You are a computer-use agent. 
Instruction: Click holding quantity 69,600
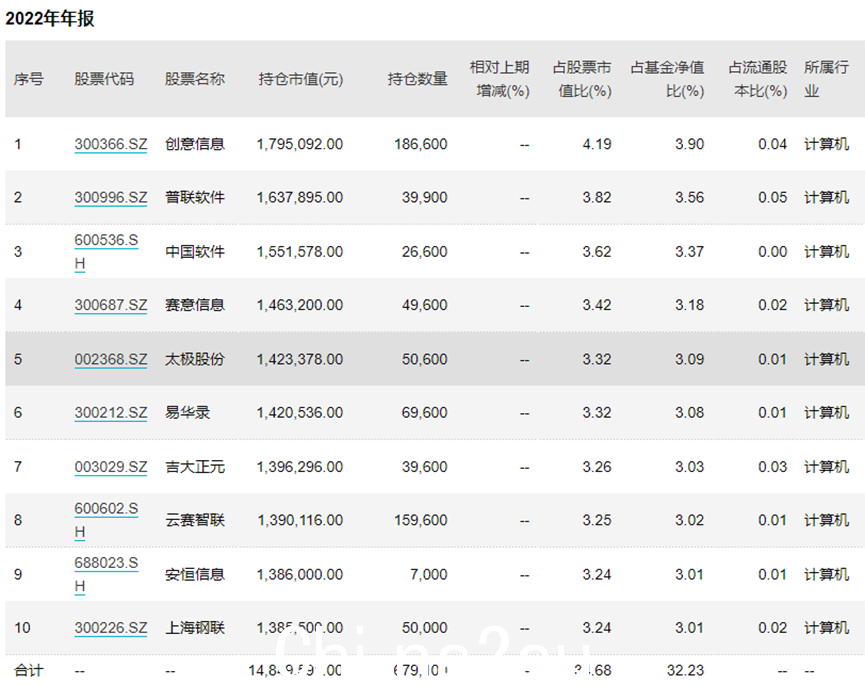point(424,413)
